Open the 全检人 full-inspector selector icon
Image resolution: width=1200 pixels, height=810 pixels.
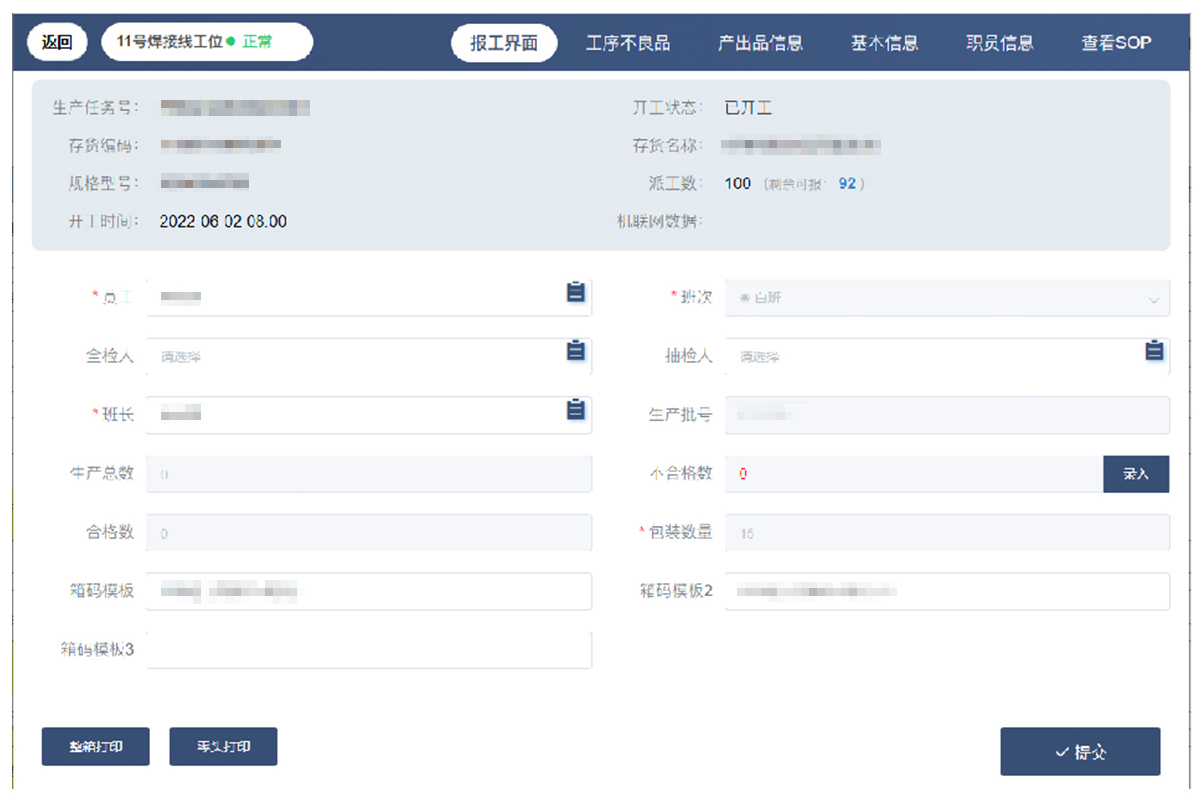575,353
